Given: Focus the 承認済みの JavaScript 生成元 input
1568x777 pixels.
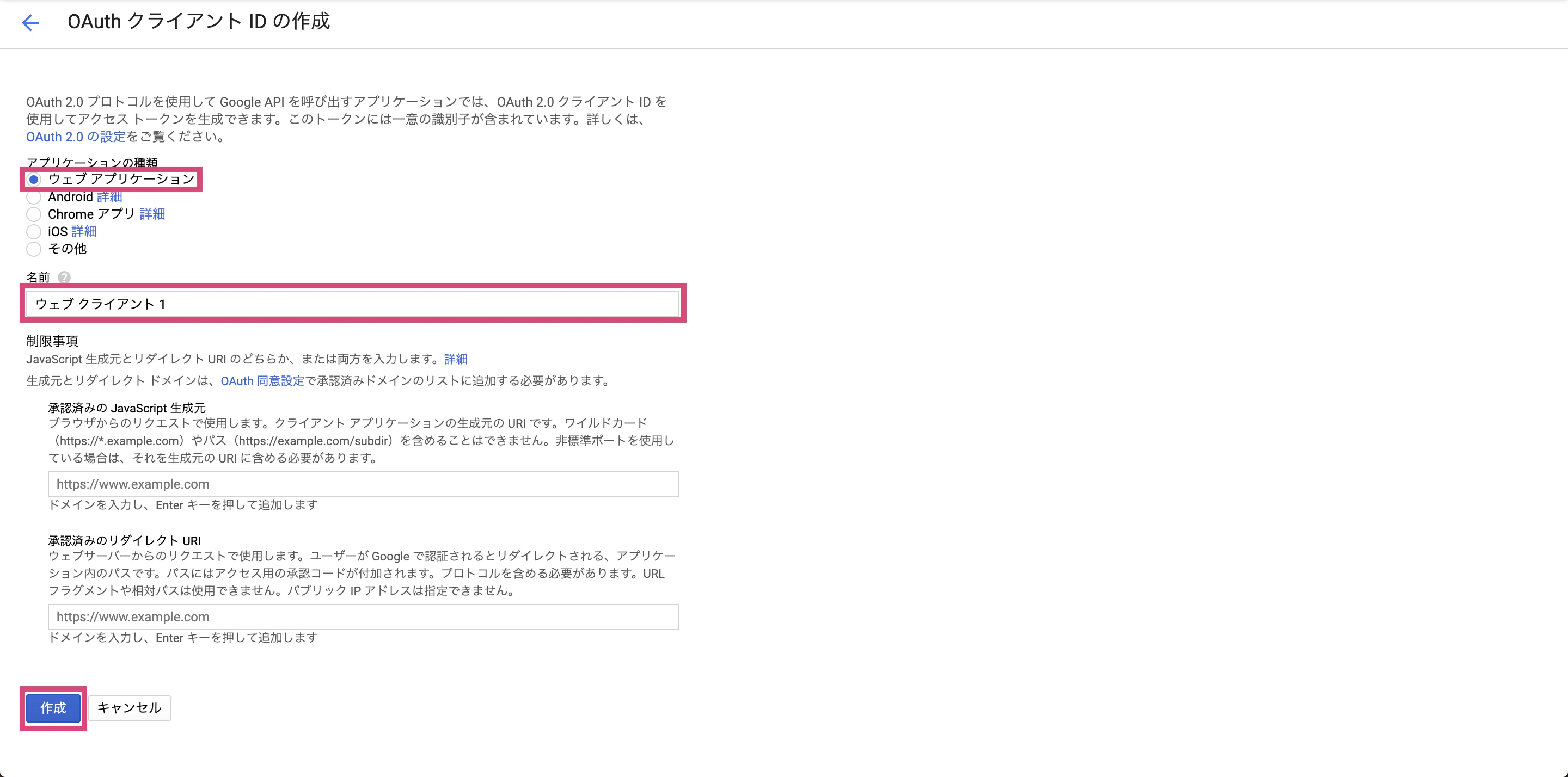Looking at the screenshot, I should 363,484.
